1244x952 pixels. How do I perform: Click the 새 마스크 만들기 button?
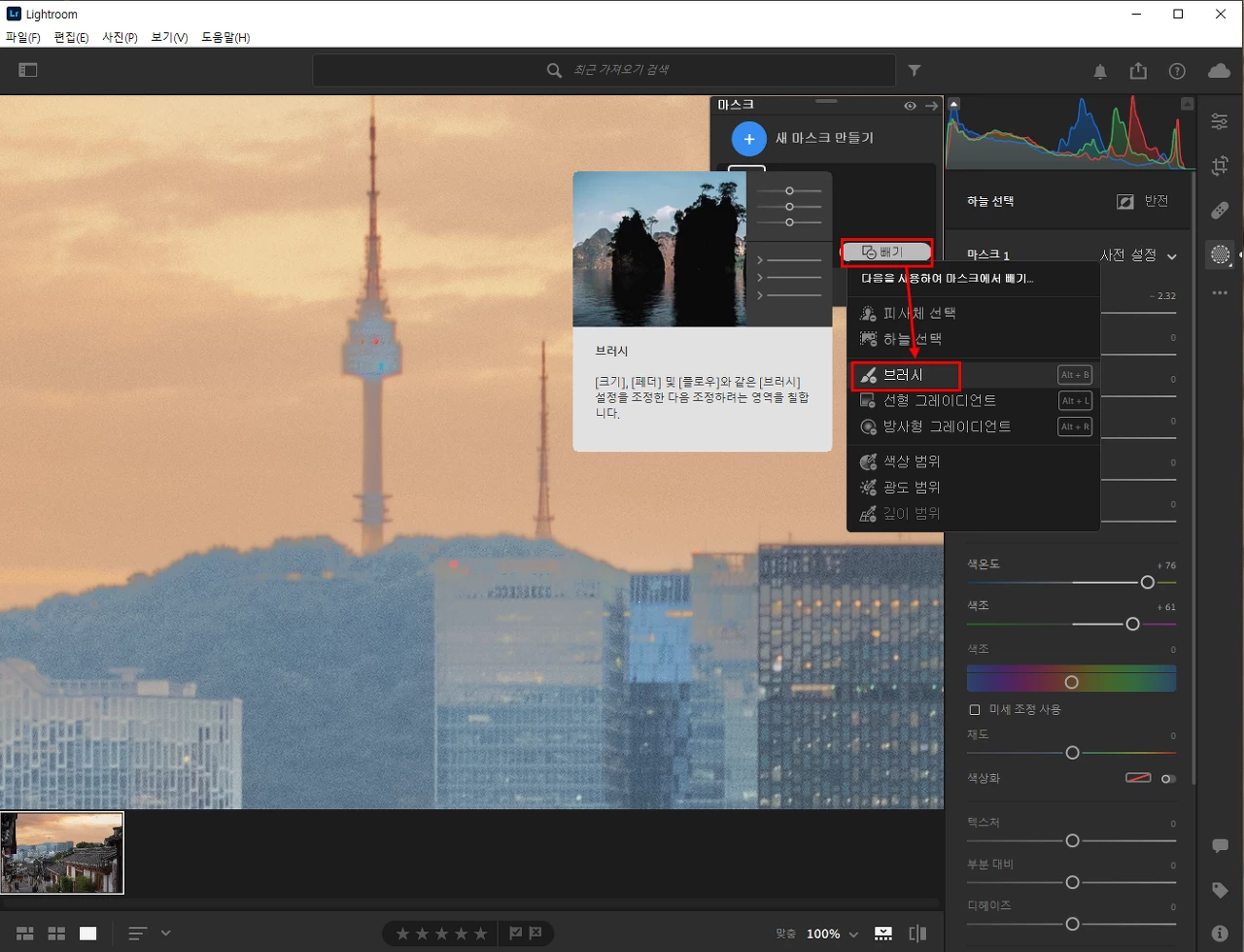click(804, 139)
